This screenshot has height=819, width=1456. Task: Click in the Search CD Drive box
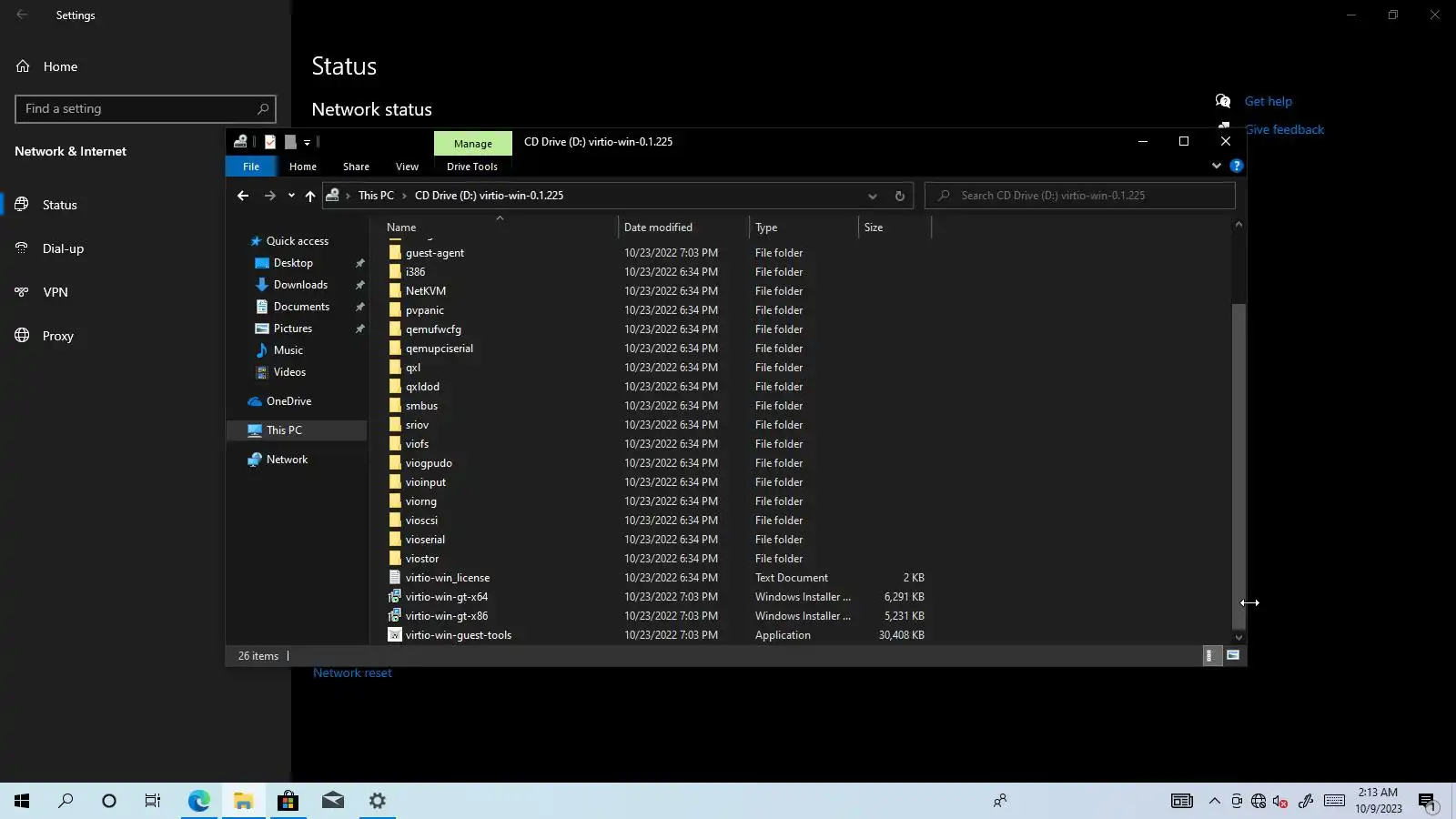(1080, 196)
